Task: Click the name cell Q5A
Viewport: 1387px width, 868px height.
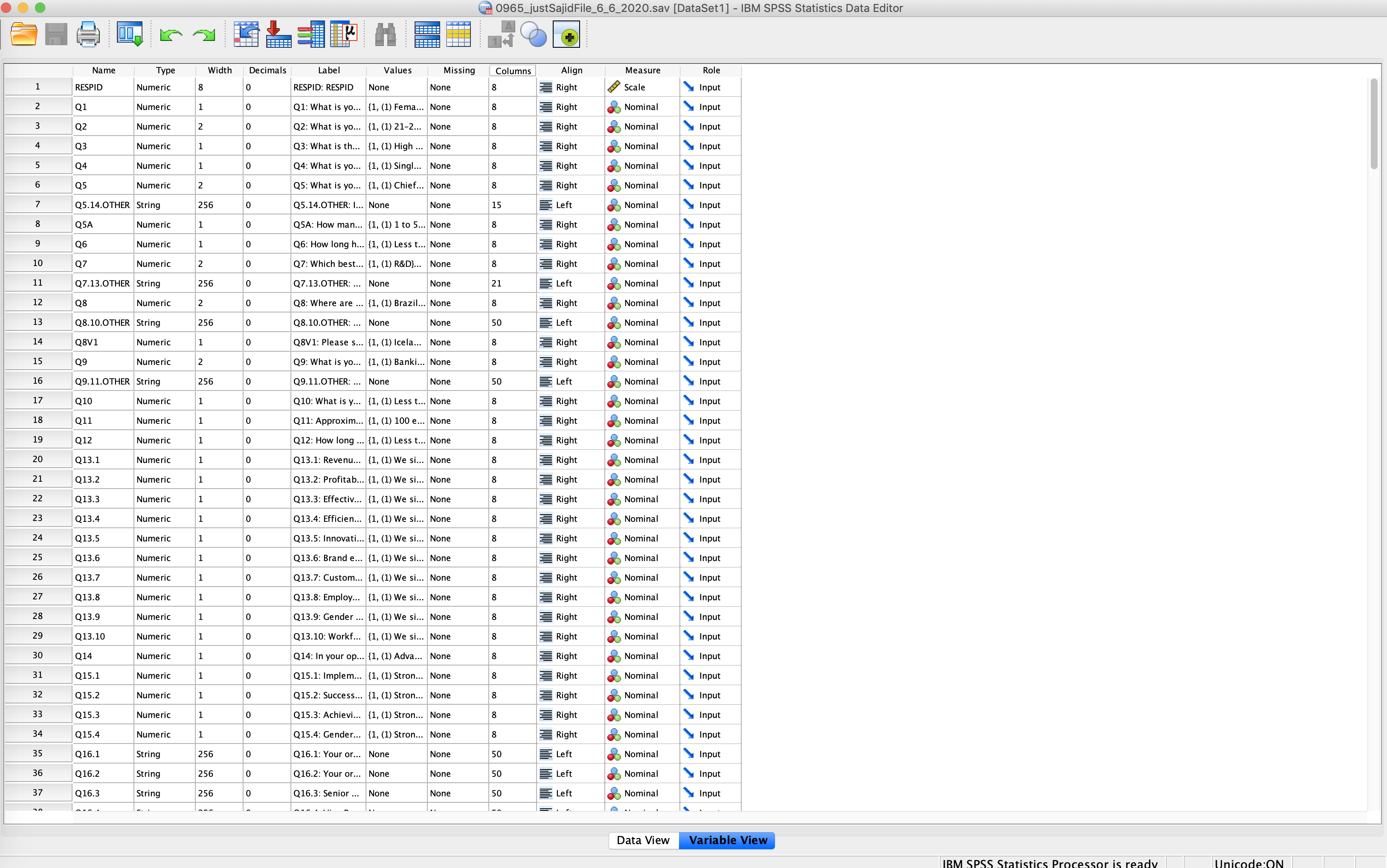Action: click(x=103, y=225)
